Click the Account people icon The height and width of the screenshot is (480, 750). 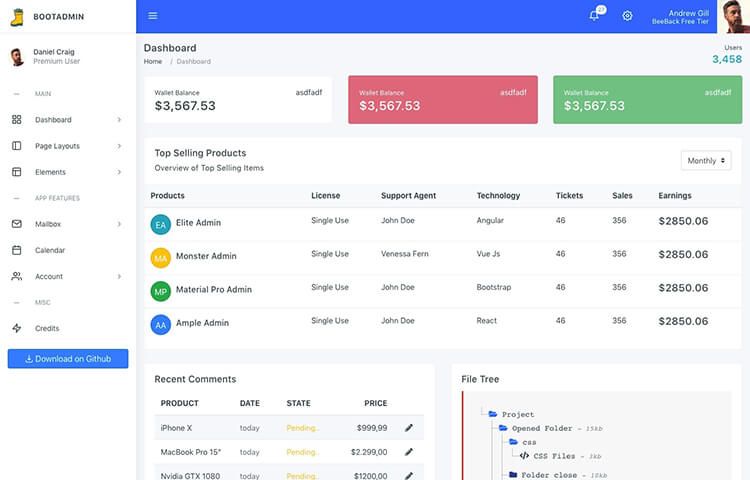tap(17, 276)
